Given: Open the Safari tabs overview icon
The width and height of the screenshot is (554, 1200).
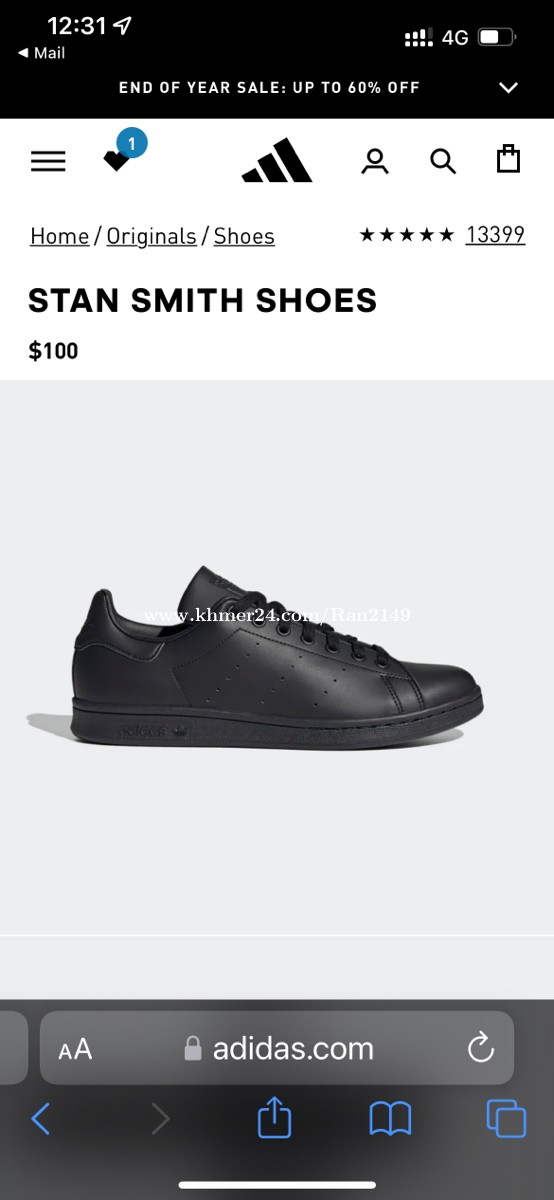Looking at the screenshot, I should [x=506, y=1118].
